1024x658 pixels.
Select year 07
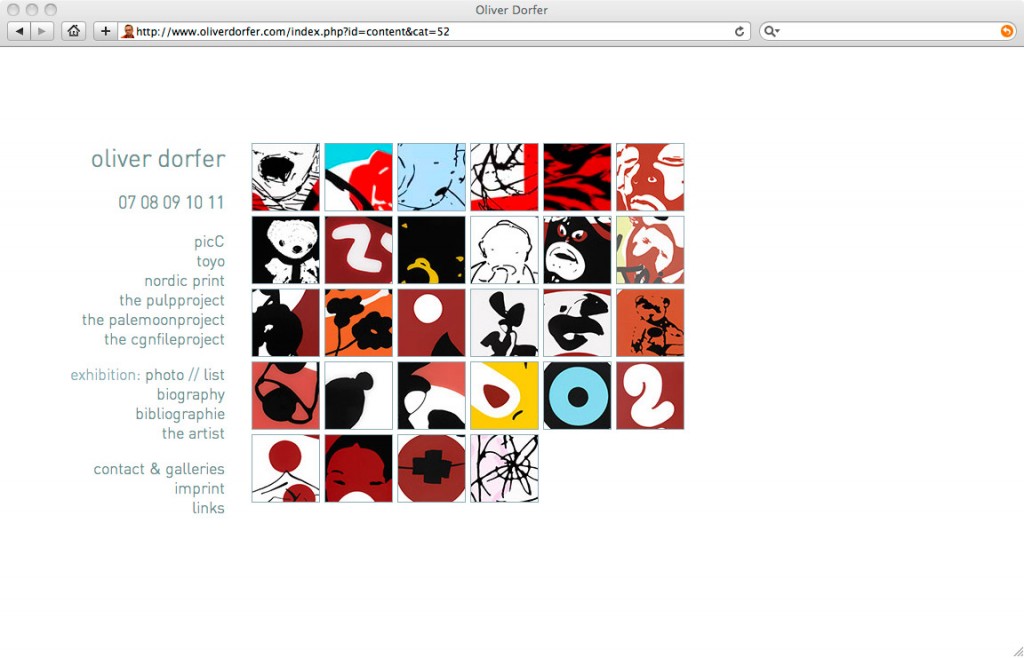127,202
